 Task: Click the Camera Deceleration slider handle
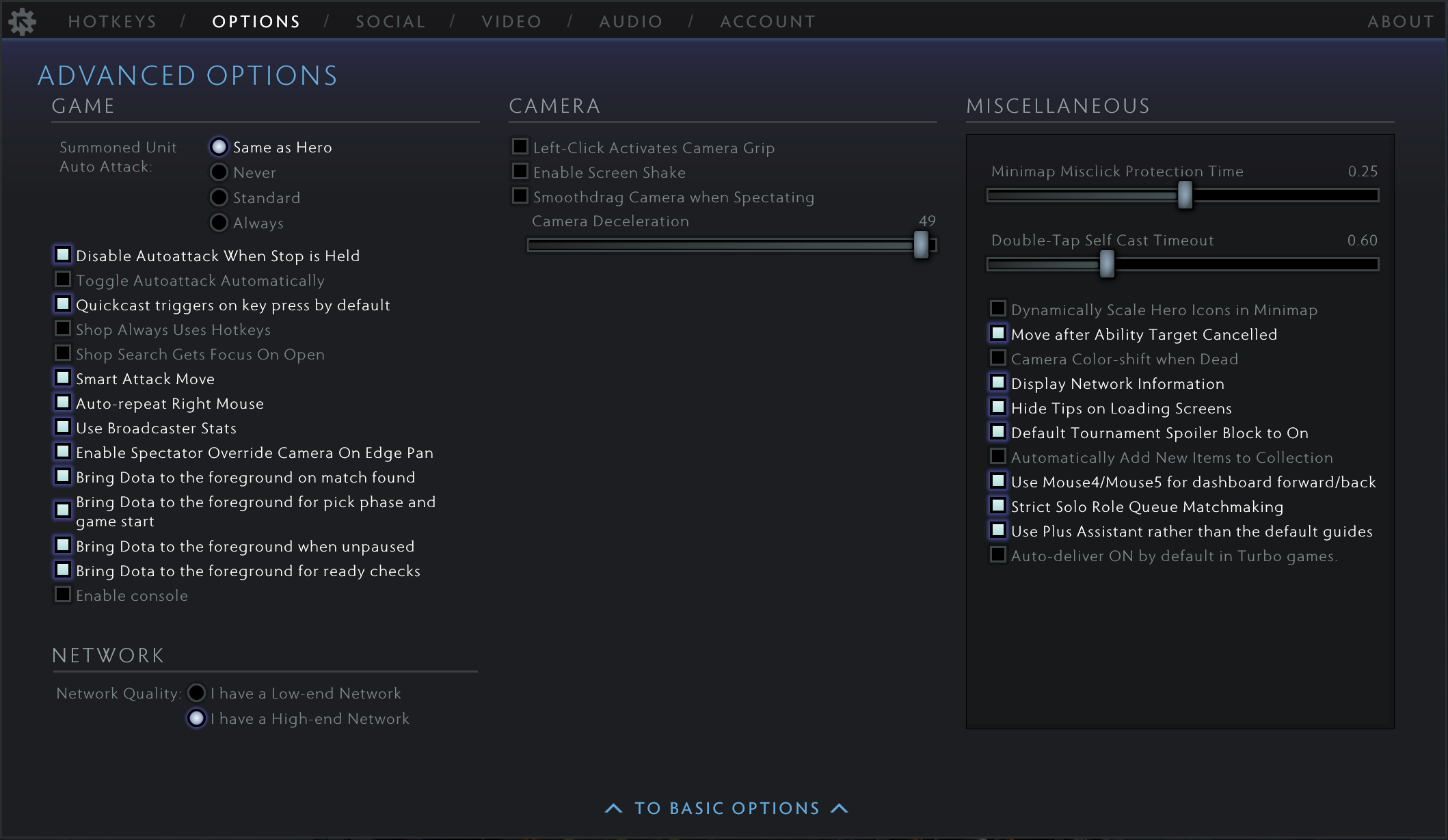point(921,245)
